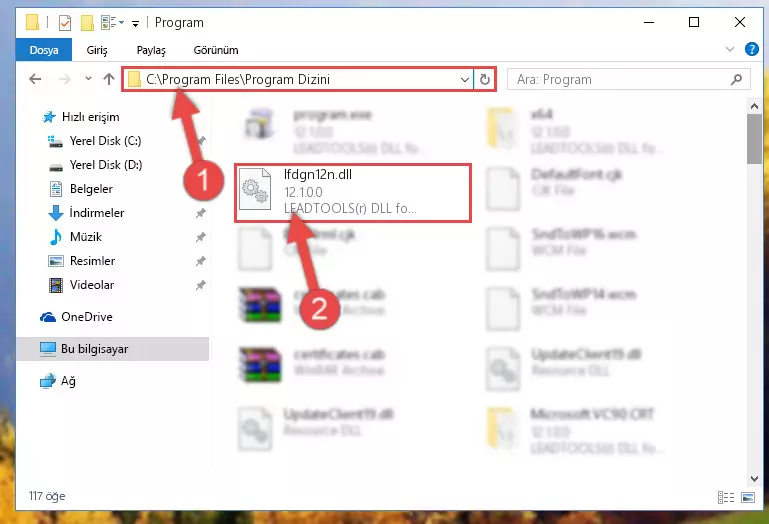Viewport: 769px width, 524px height.
Task: Select Hızlı erişim in navigation pane
Action: (x=90, y=117)
